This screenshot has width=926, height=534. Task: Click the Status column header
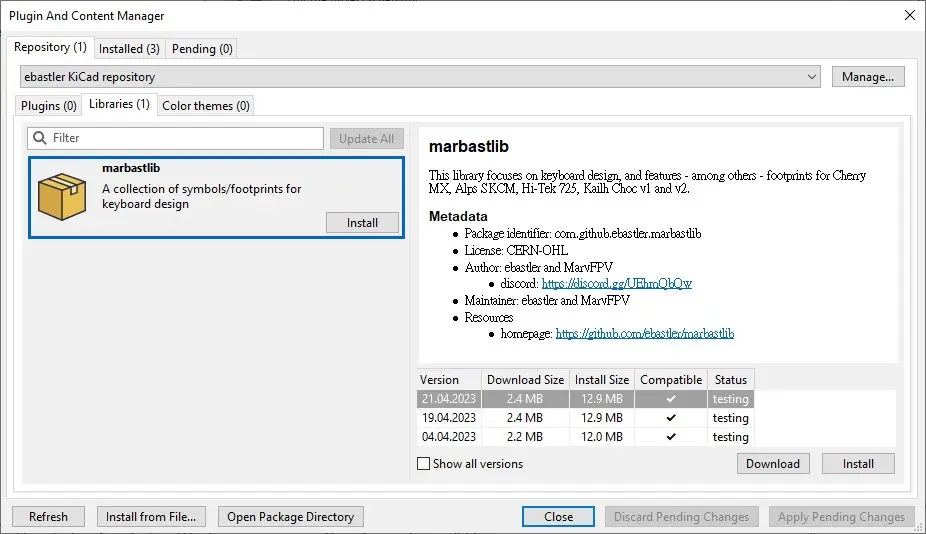[x=731, y=380]
